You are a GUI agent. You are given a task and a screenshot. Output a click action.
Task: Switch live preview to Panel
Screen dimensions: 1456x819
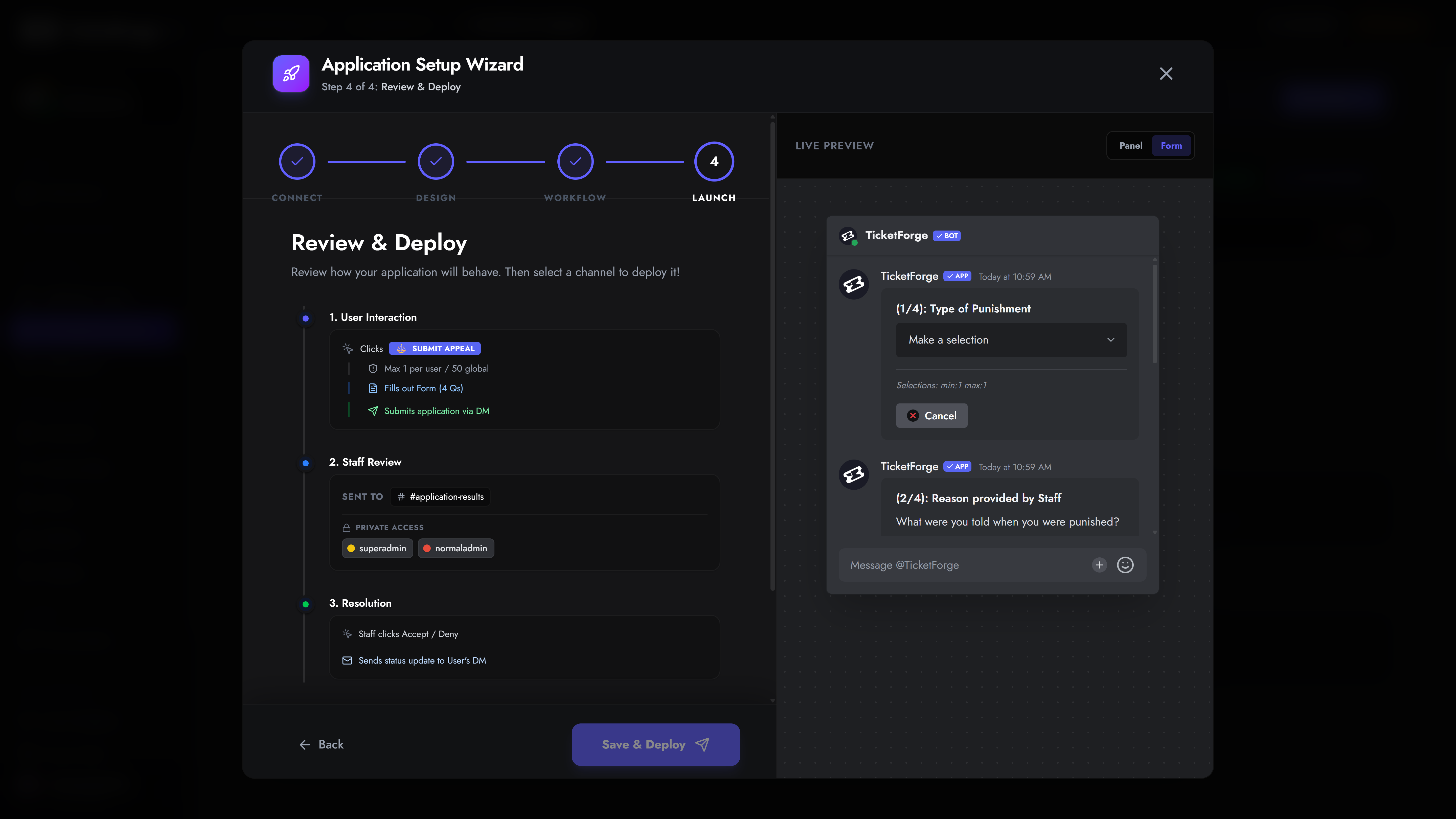[1130, 146]
